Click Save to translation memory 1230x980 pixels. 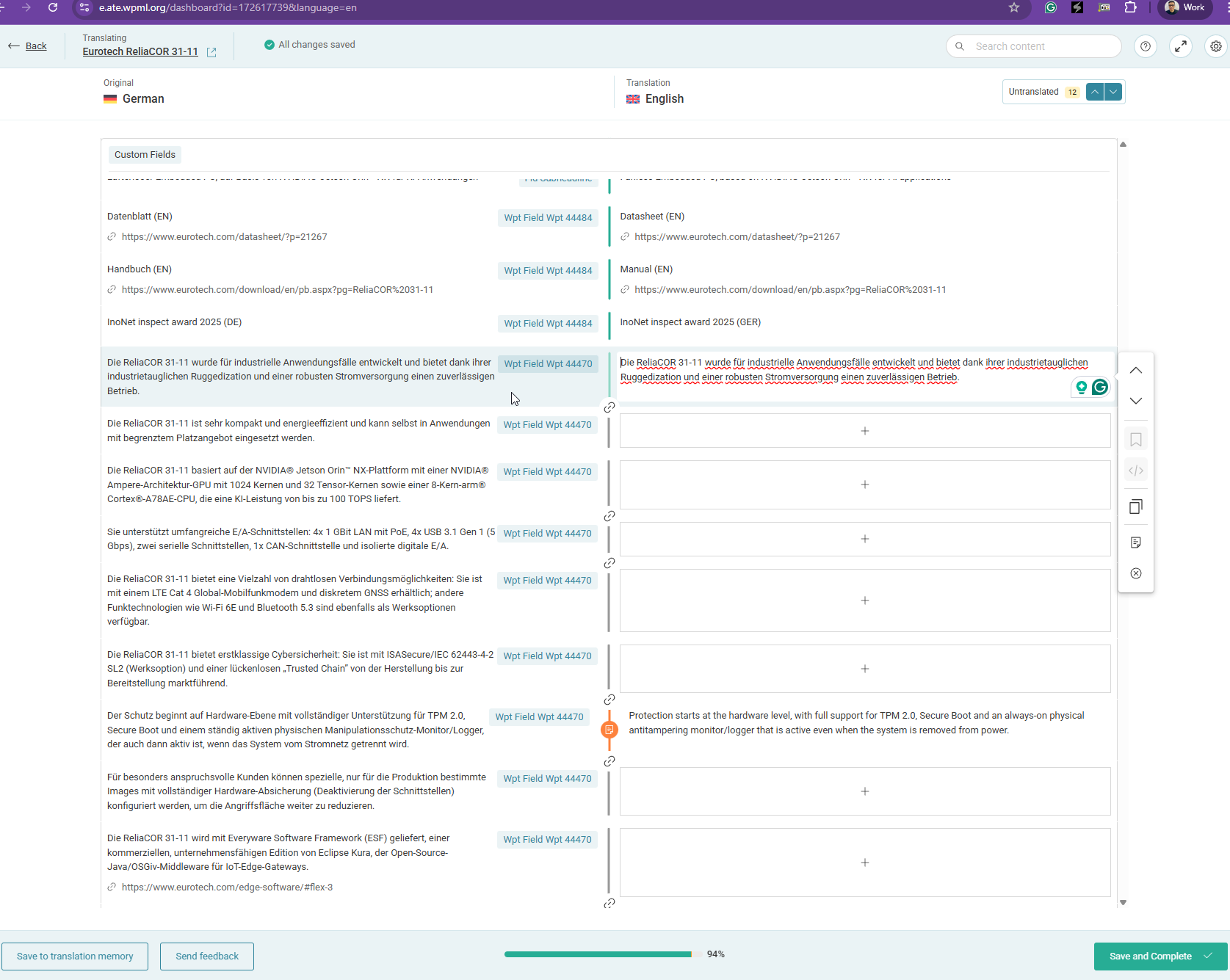coord(75,957)
